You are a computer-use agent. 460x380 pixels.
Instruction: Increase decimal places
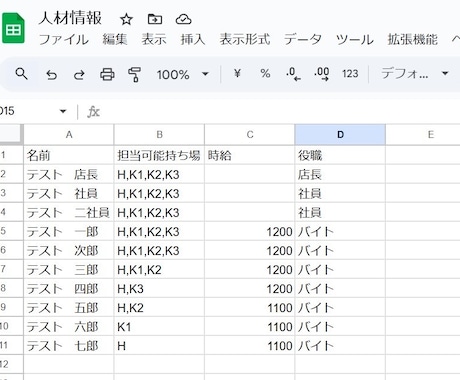[322, 74]
